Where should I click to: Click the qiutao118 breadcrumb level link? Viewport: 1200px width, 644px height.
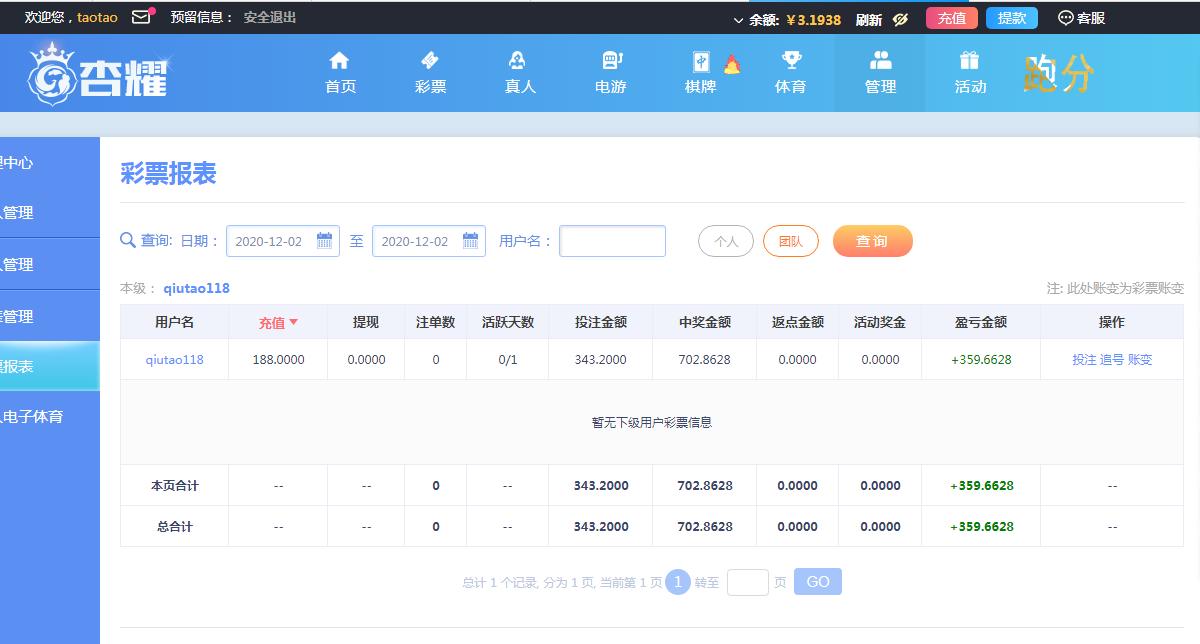coord(196,288)
